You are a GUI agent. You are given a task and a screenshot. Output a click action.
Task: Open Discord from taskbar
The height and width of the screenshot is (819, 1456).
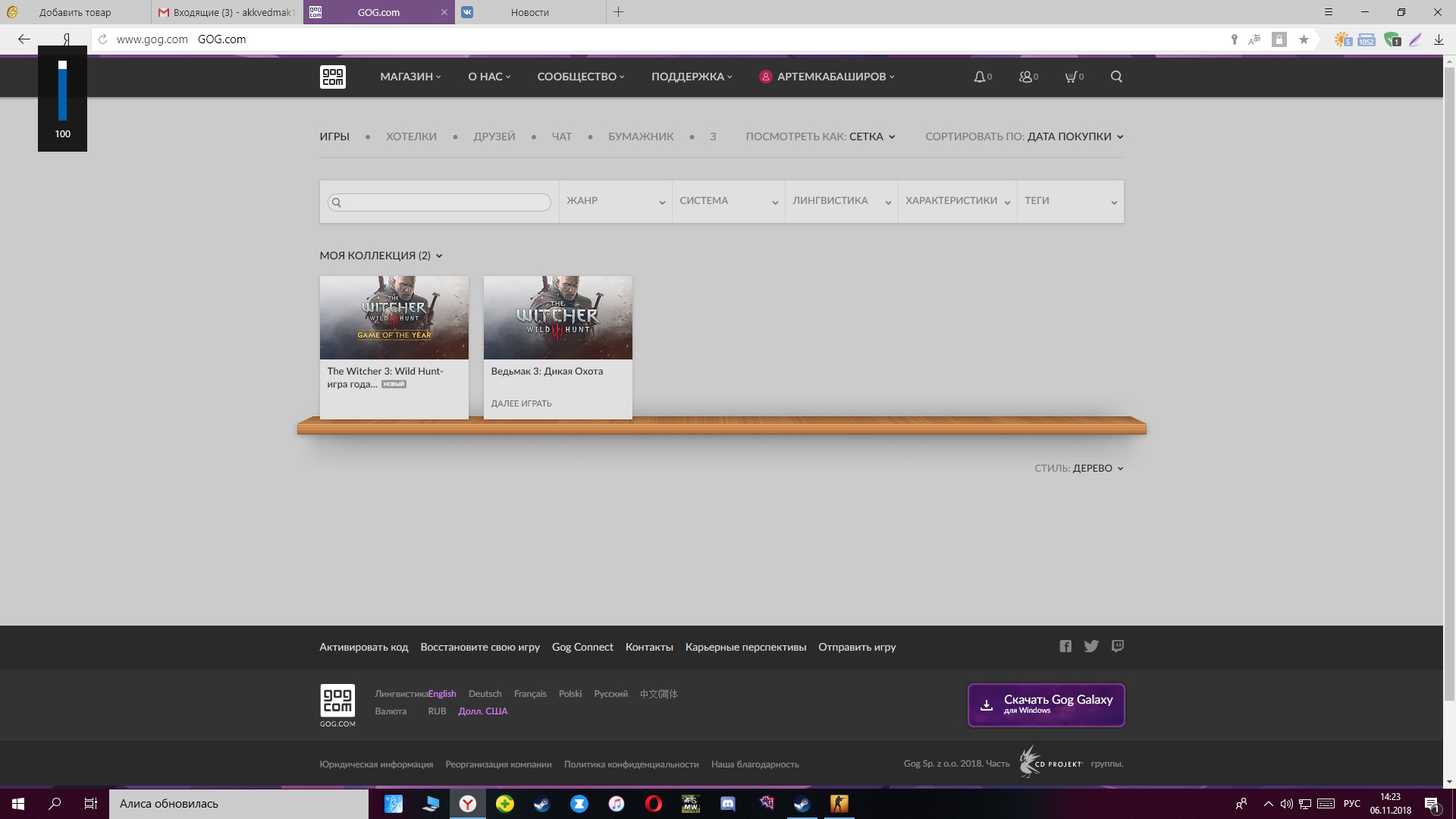coord(727,804)
